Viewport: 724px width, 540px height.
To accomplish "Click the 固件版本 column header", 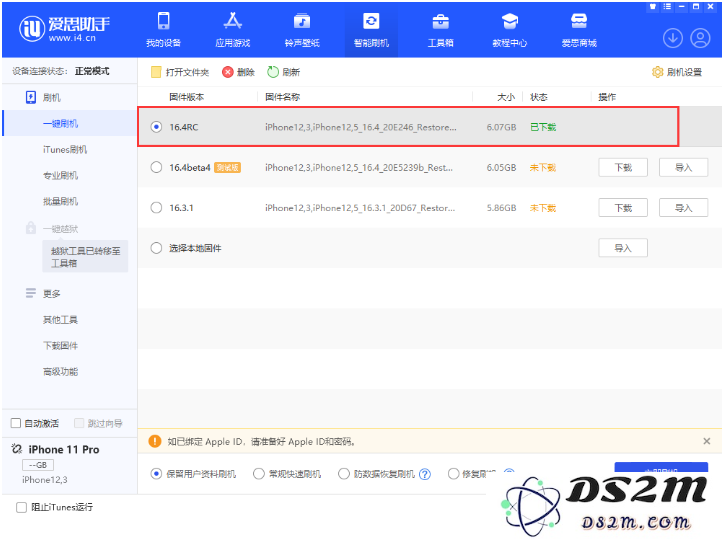I will (x=187, y=97).
